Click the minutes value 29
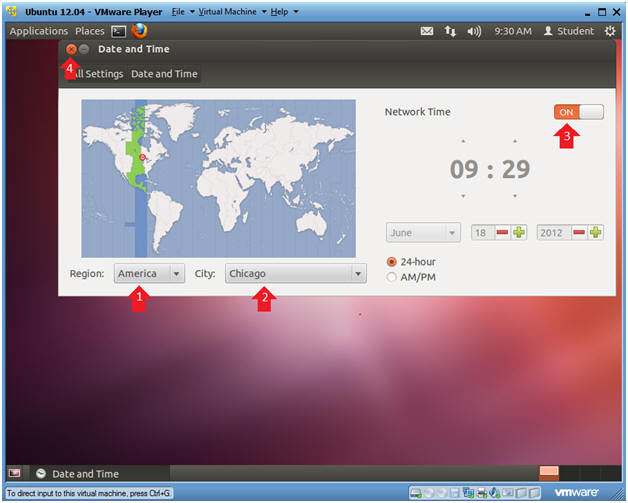 click(516, 169)
